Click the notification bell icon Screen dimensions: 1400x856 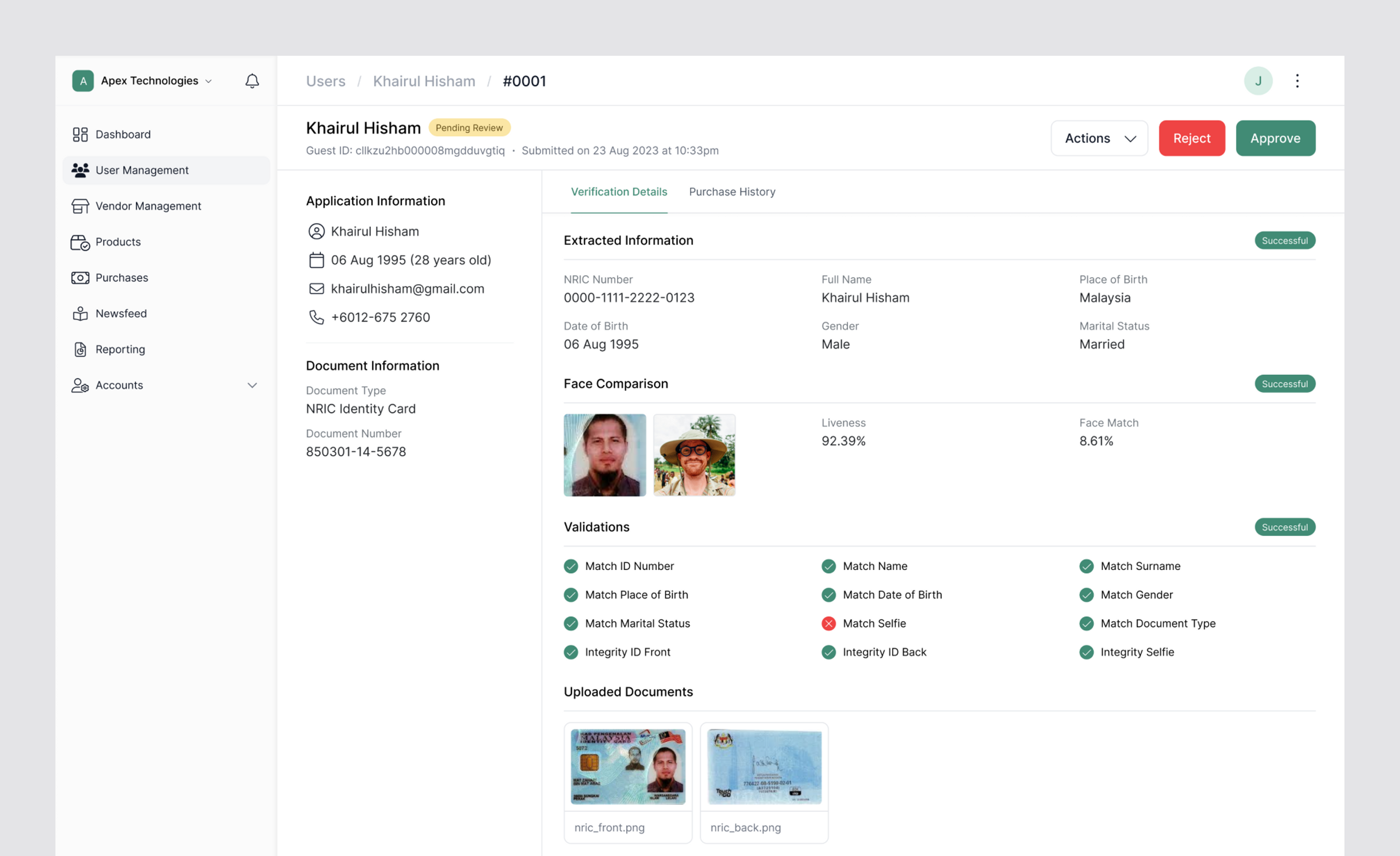click(252, 81)
